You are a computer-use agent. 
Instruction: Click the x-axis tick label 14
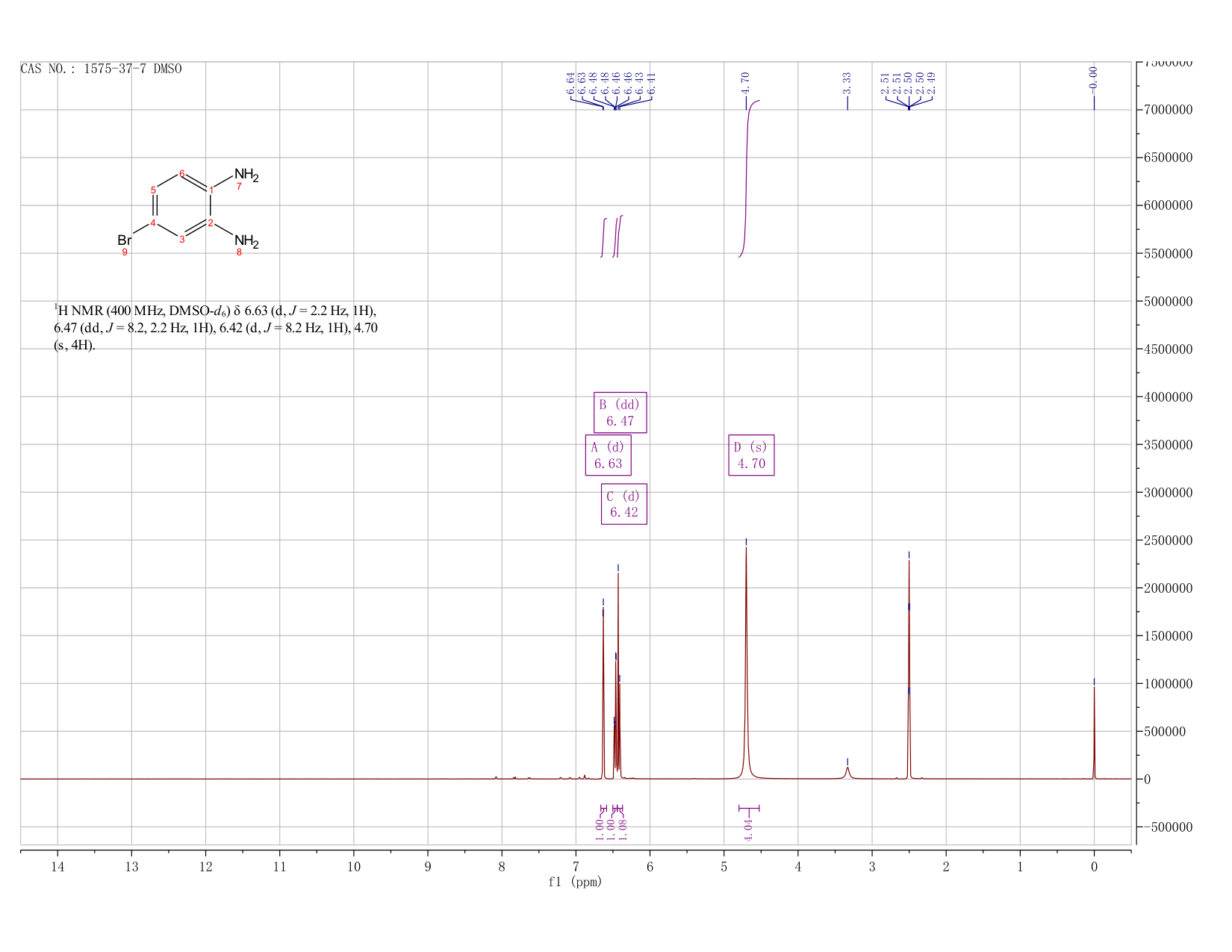click(x=57, y=866)
